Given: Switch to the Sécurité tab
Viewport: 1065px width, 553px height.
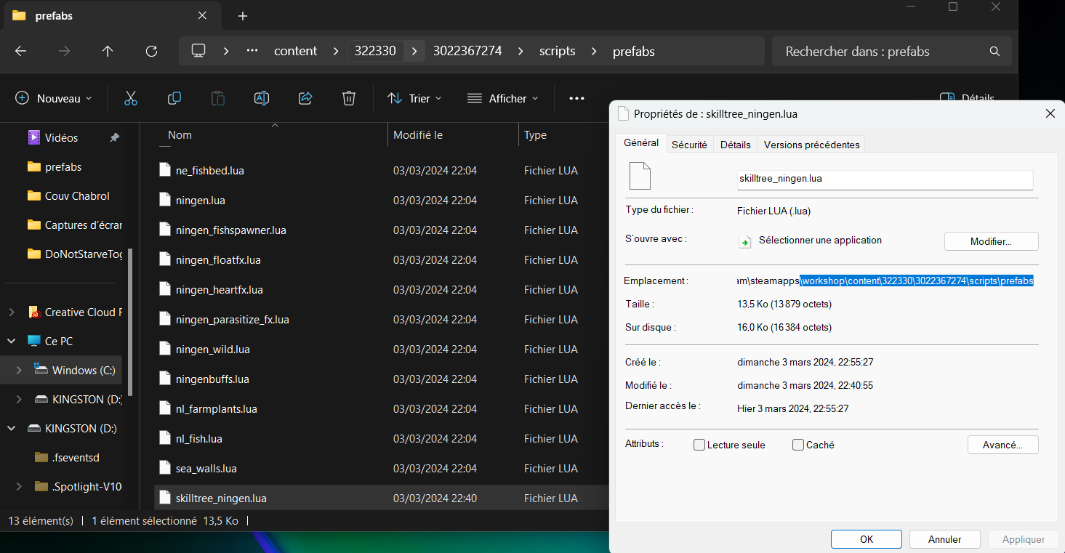Looking at the screenshot, I should [689, 144].
